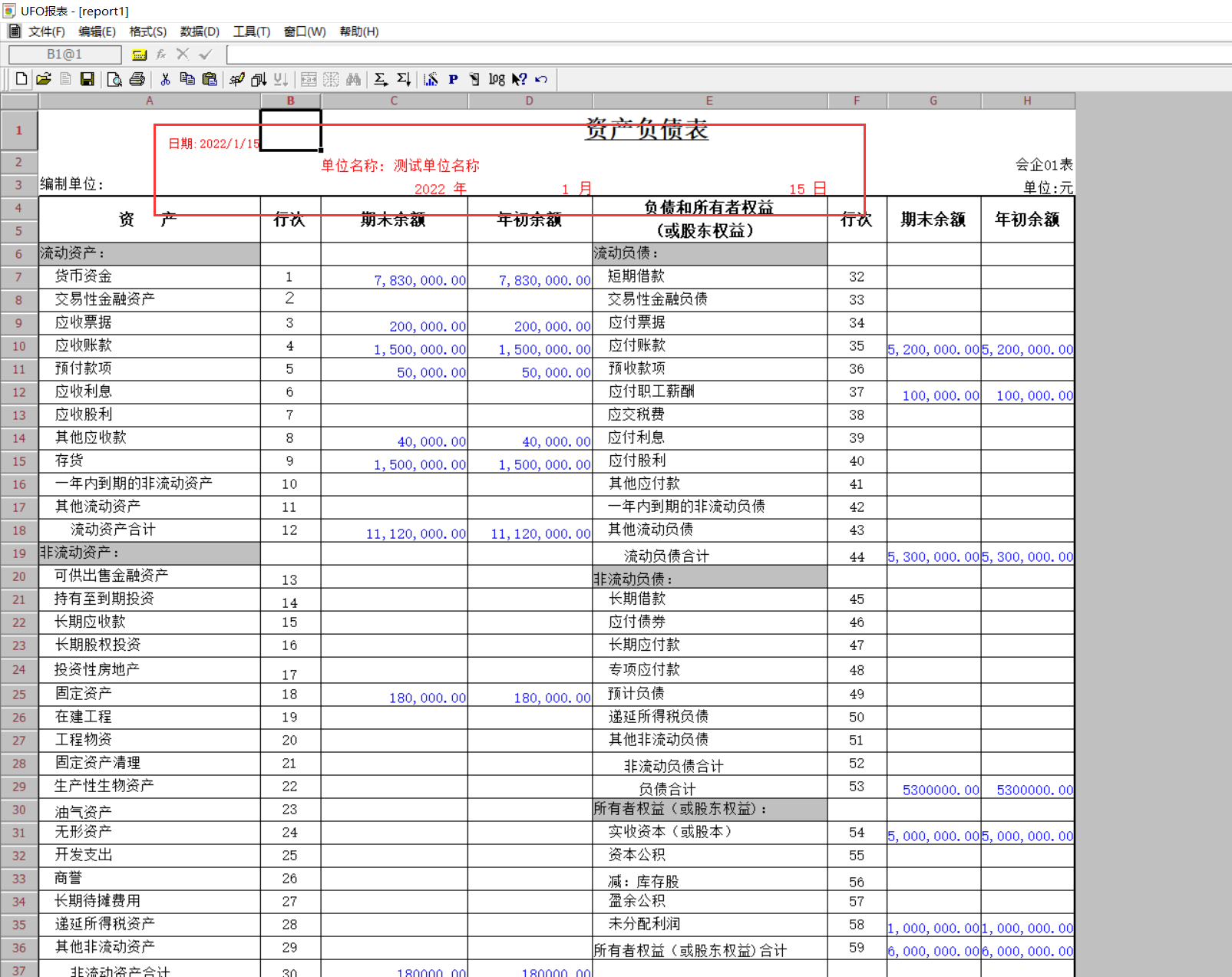Confirm entry with the checkmark icon
The height and width of the screenshot is (977, 1232).
pos(205,54)
